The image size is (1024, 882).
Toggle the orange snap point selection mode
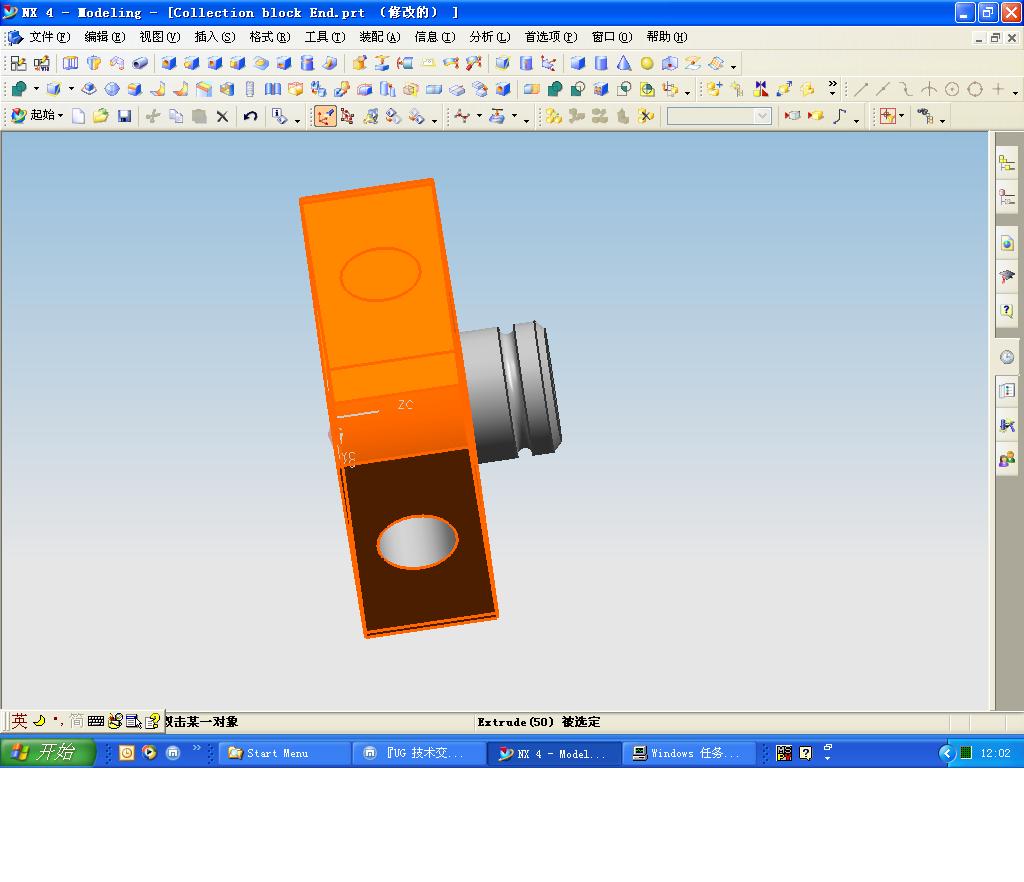tap(326, 115)
